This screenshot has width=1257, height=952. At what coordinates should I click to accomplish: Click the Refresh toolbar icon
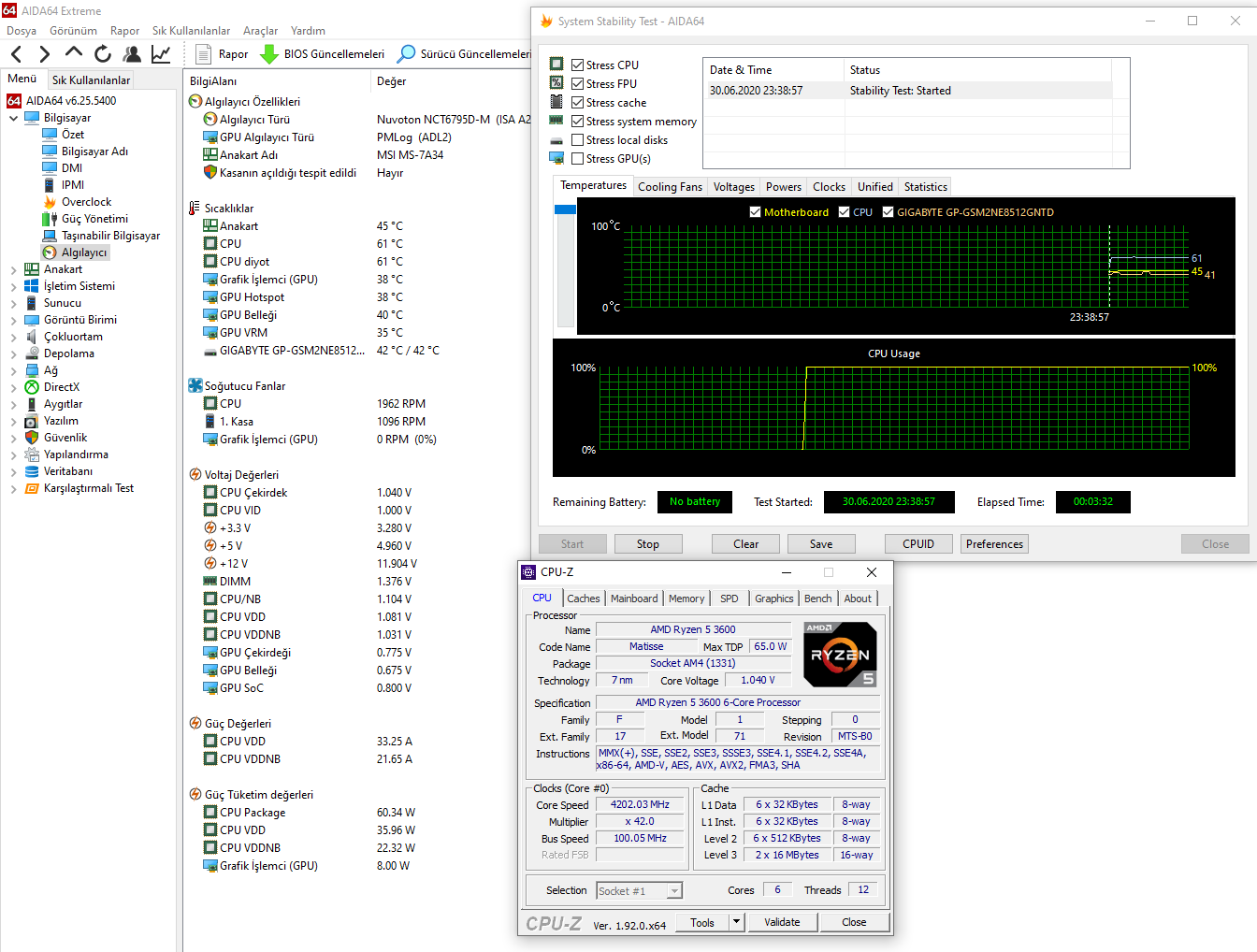(103, 54)
